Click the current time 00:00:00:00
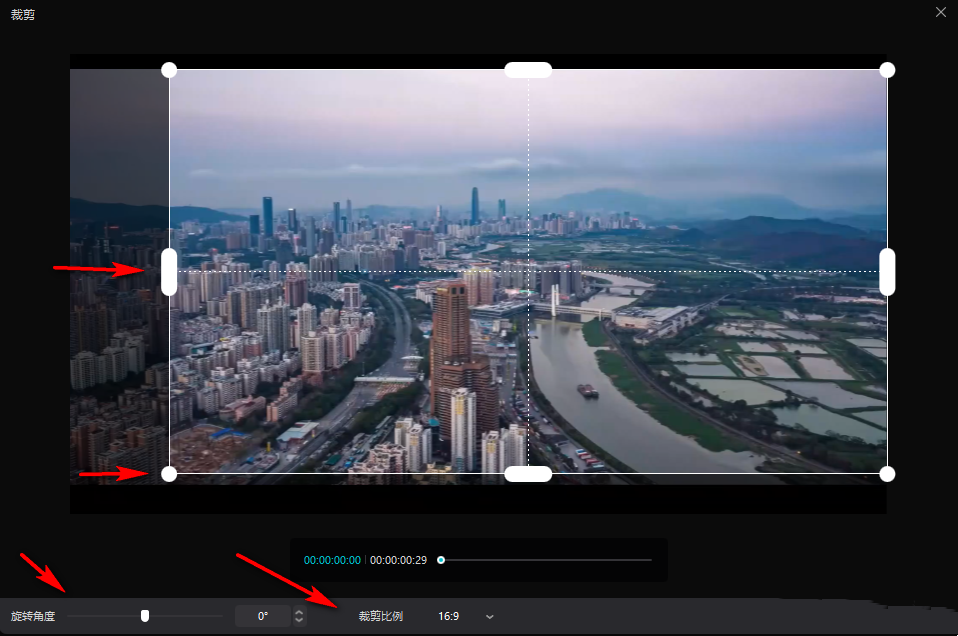This screenshot has height=636, width=958. [332, 560]
